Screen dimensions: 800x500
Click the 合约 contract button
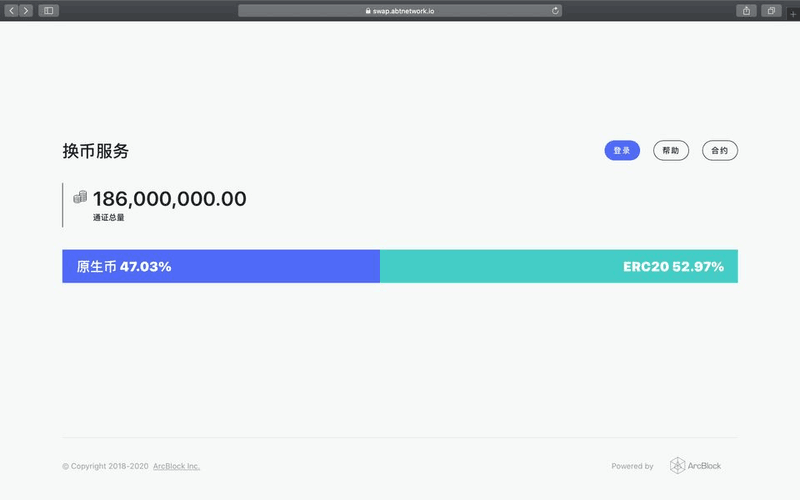pyautogui.click(x=720, y=150)
